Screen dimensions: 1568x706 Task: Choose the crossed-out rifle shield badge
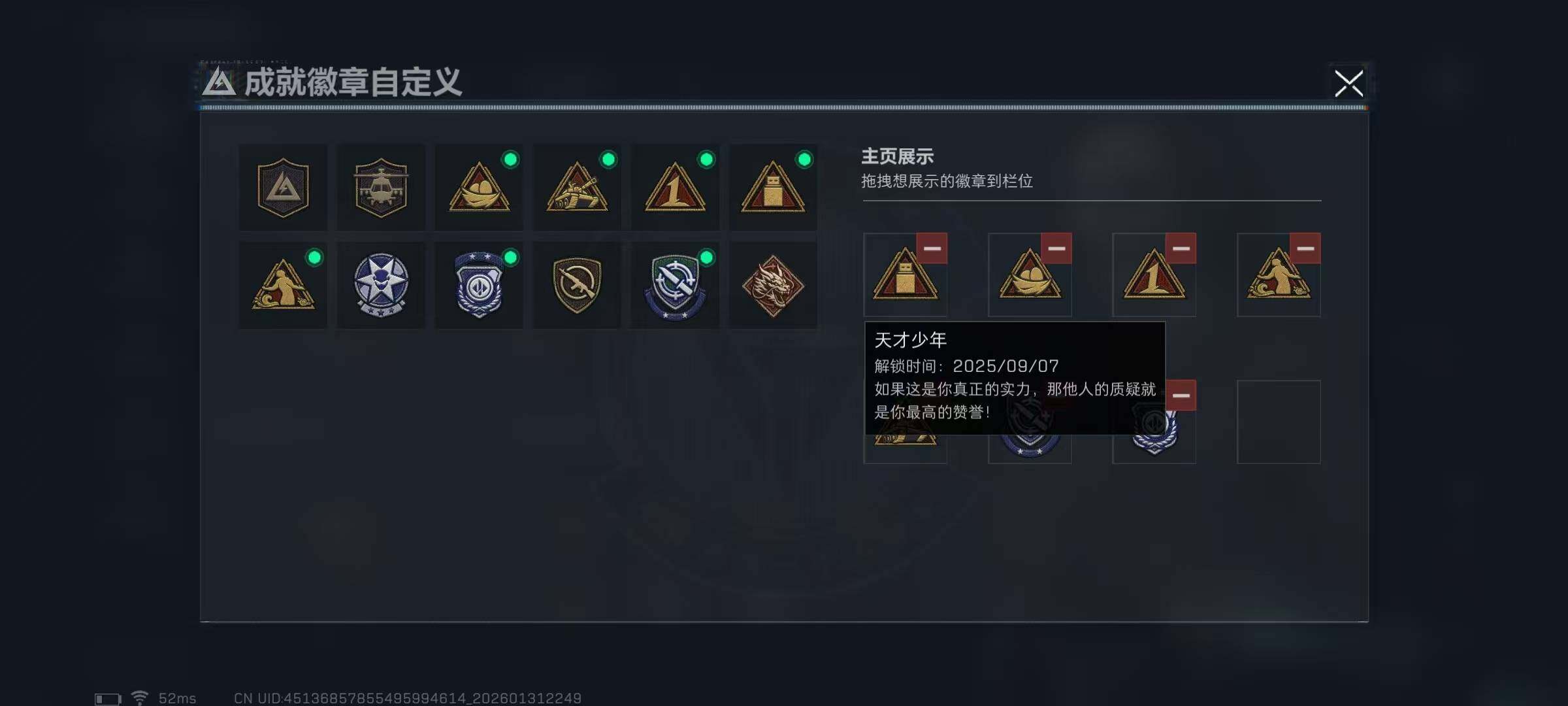577,286
